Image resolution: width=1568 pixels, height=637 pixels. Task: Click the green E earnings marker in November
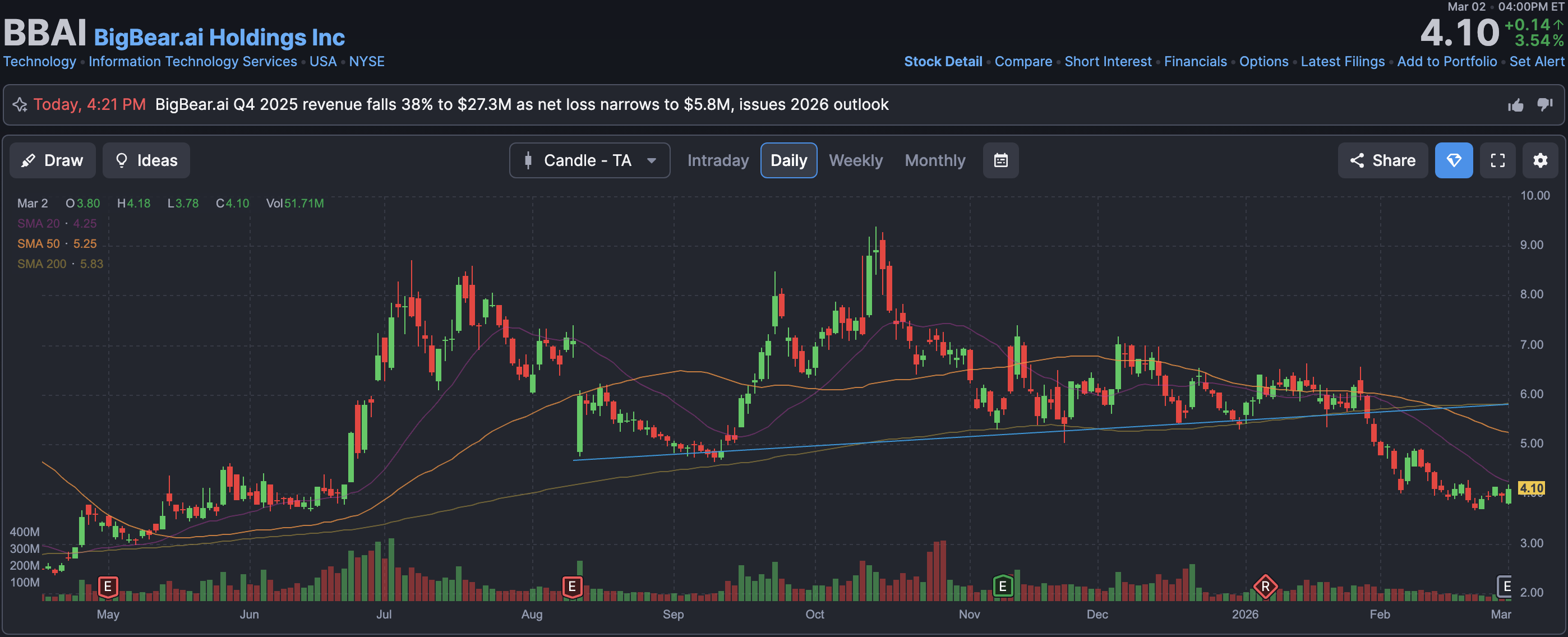point(1002,587)
